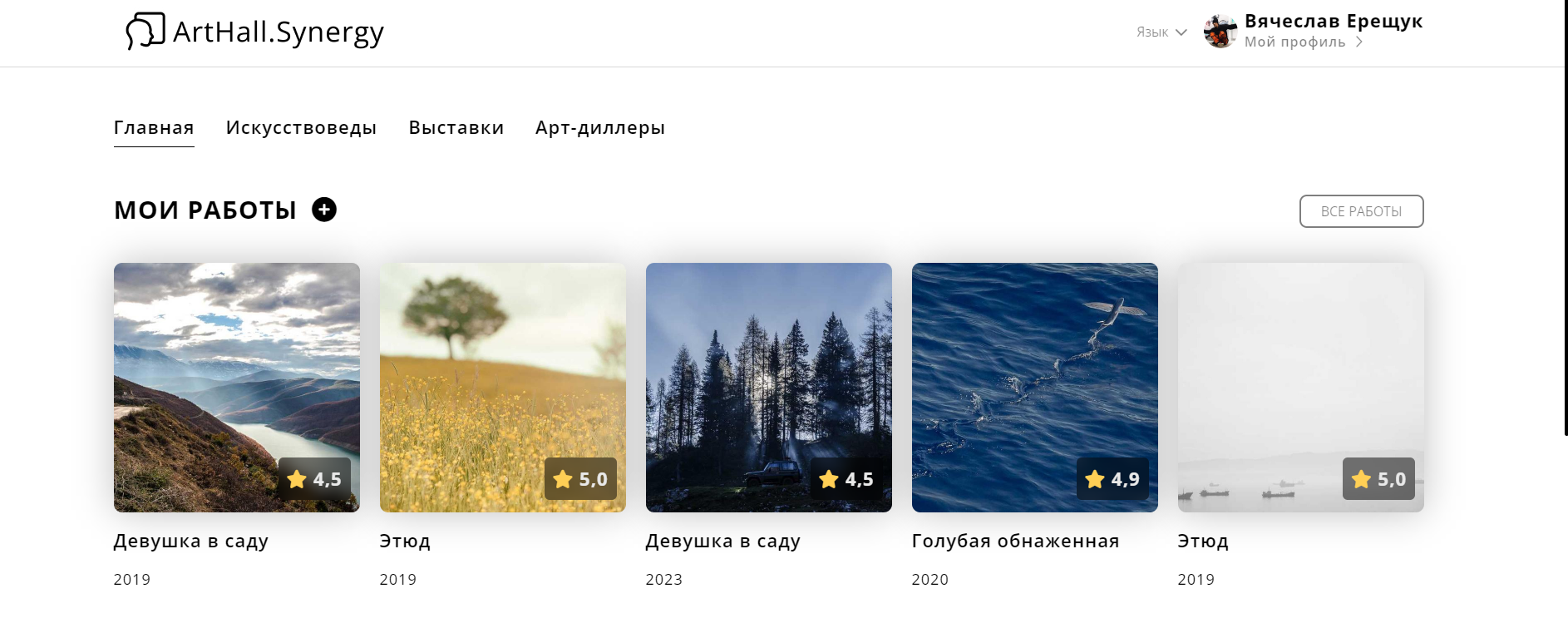Click the user name Вячеслав Ерещук

click(1334, 22)
